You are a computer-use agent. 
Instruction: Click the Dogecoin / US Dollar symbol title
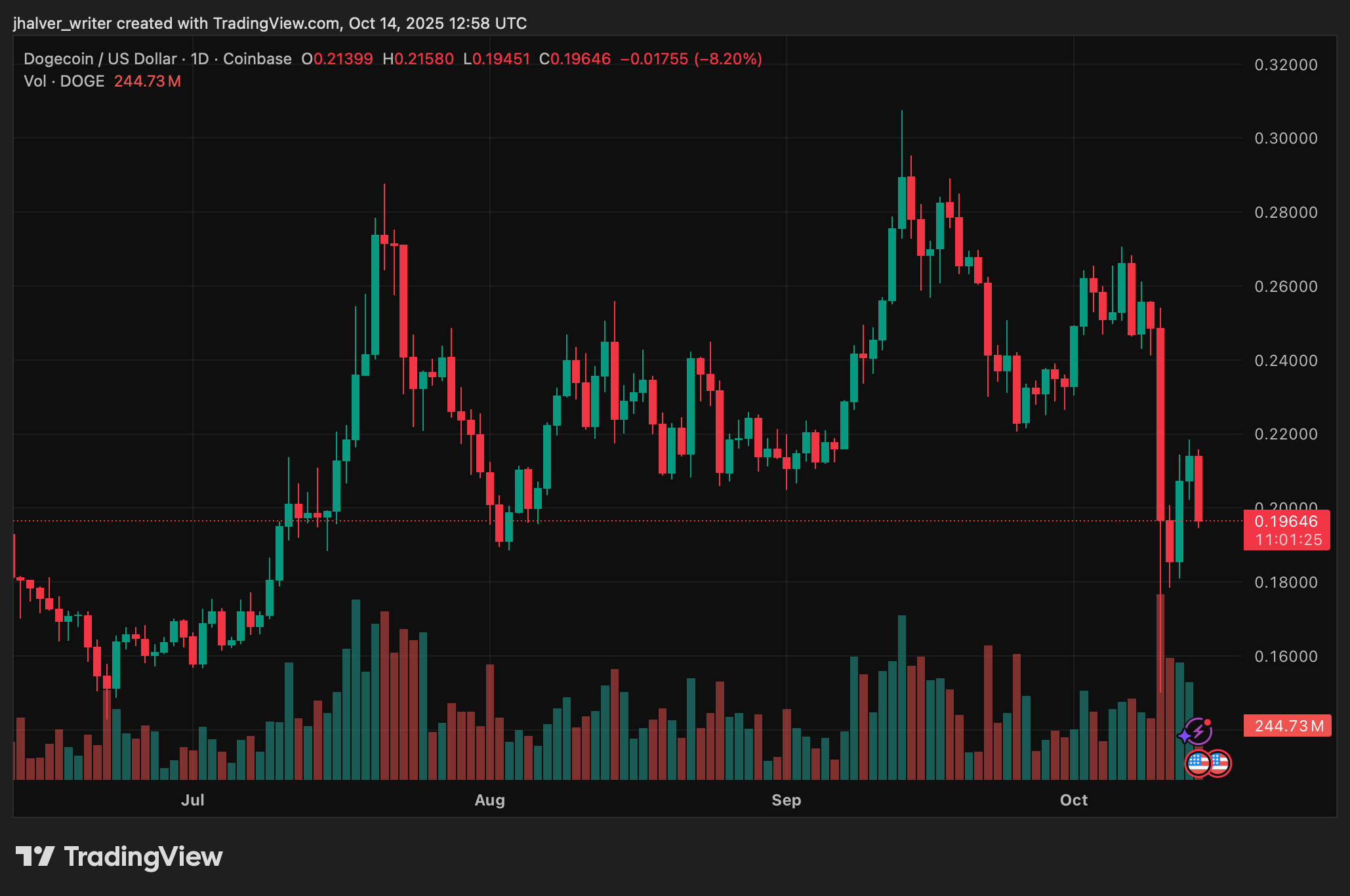[x=100, y=59]
